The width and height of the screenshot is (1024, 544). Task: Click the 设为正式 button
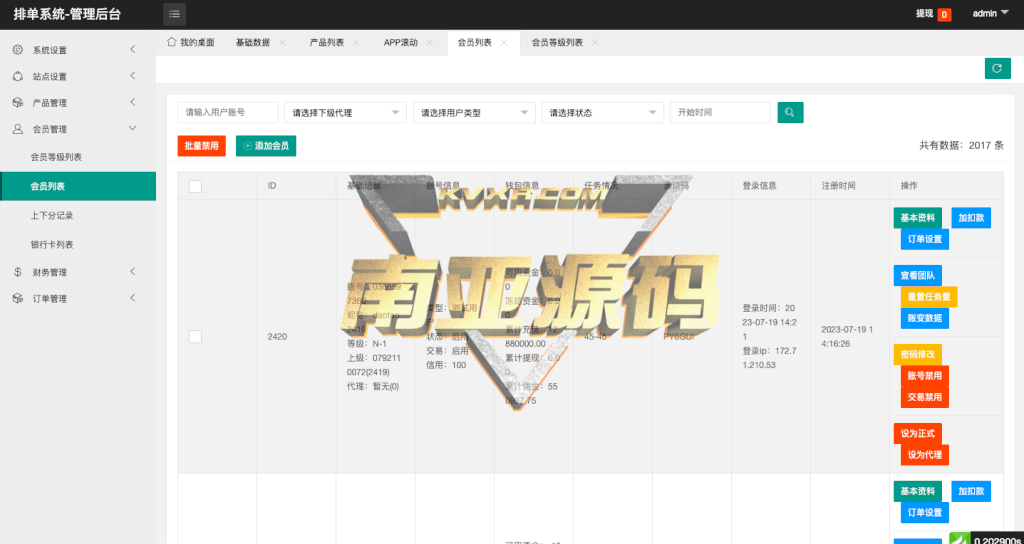918,434
